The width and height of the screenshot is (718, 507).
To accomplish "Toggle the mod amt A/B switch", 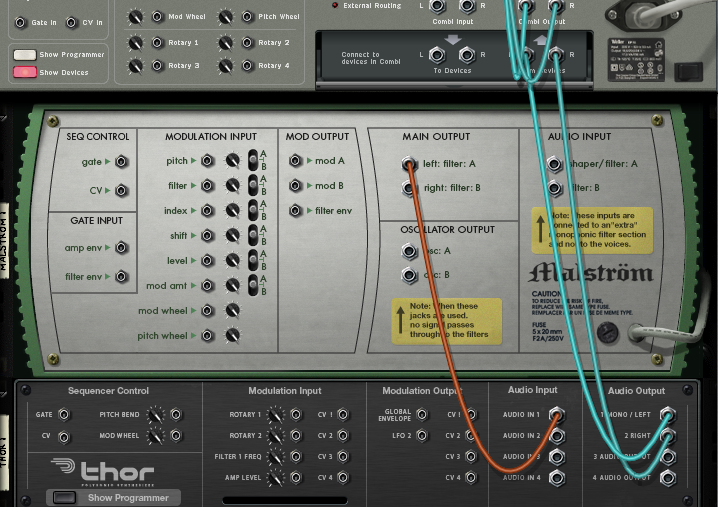I will 254,285.
